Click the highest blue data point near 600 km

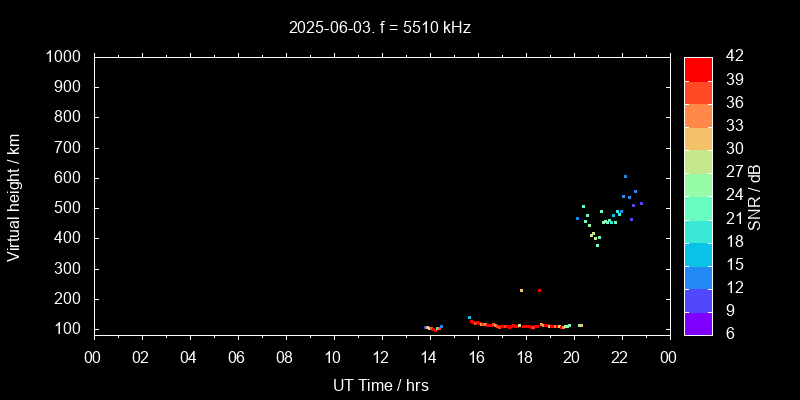tap(625, 177)
